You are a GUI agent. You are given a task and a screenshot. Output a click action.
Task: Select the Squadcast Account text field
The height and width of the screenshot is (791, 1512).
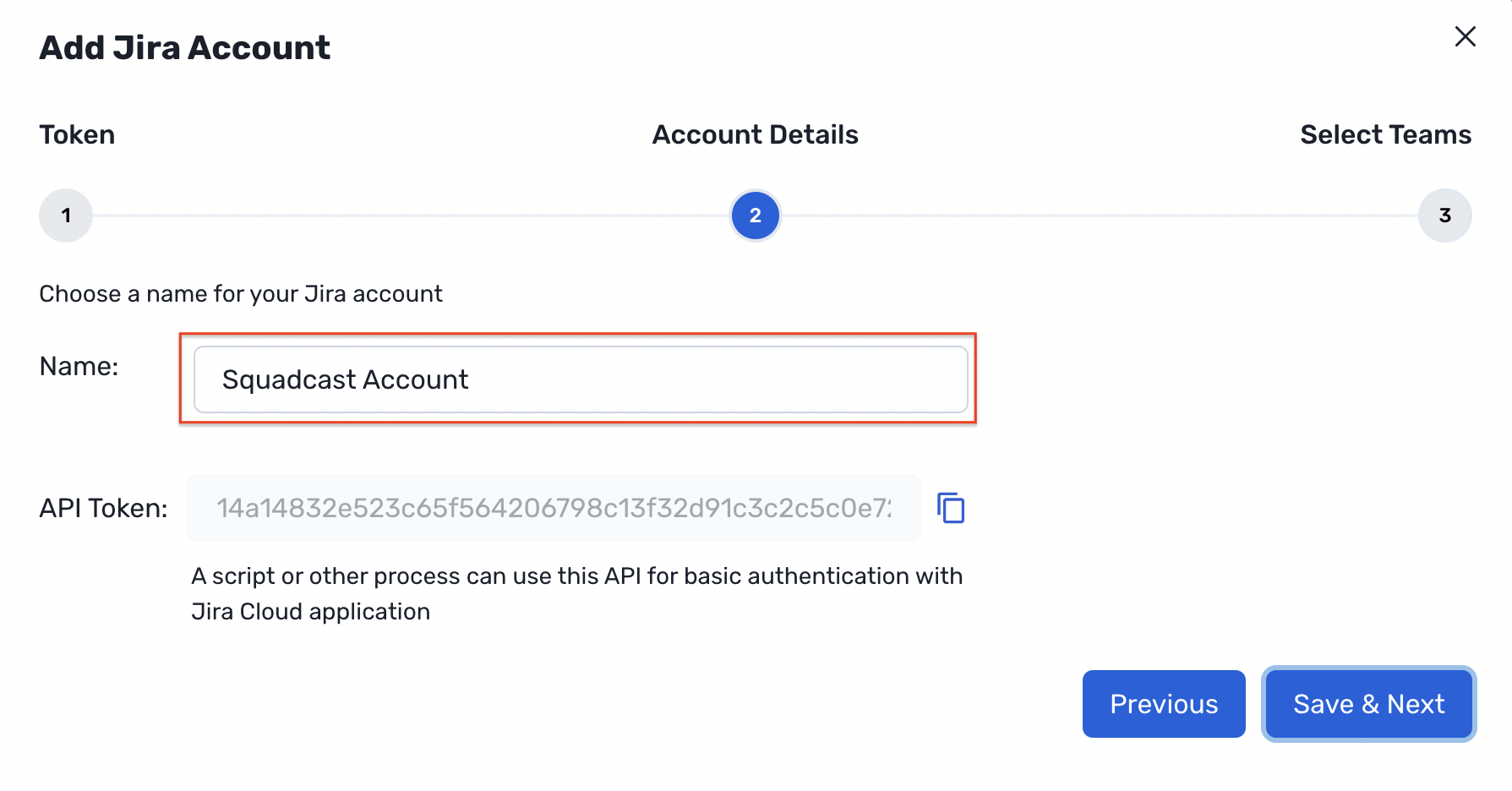tap(579, 379)
